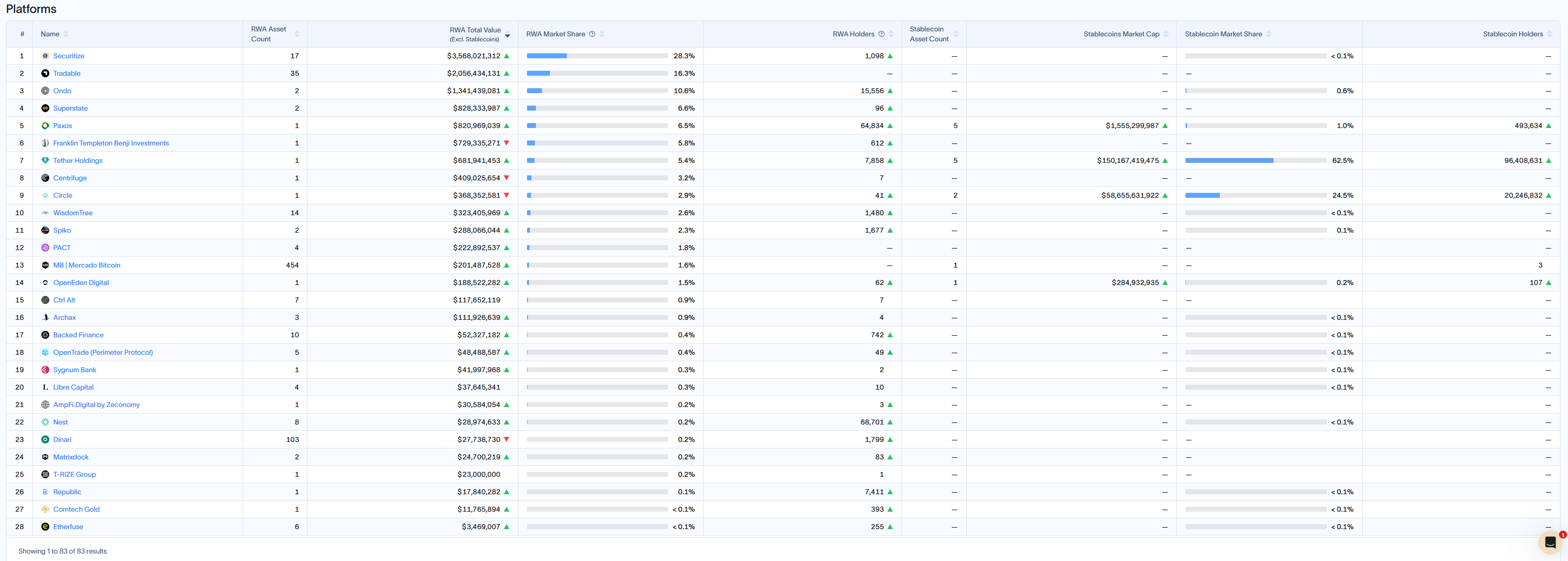1568x561 pixels.
Task: Click the Nest logo icon
Action: (x=45, y=422)
